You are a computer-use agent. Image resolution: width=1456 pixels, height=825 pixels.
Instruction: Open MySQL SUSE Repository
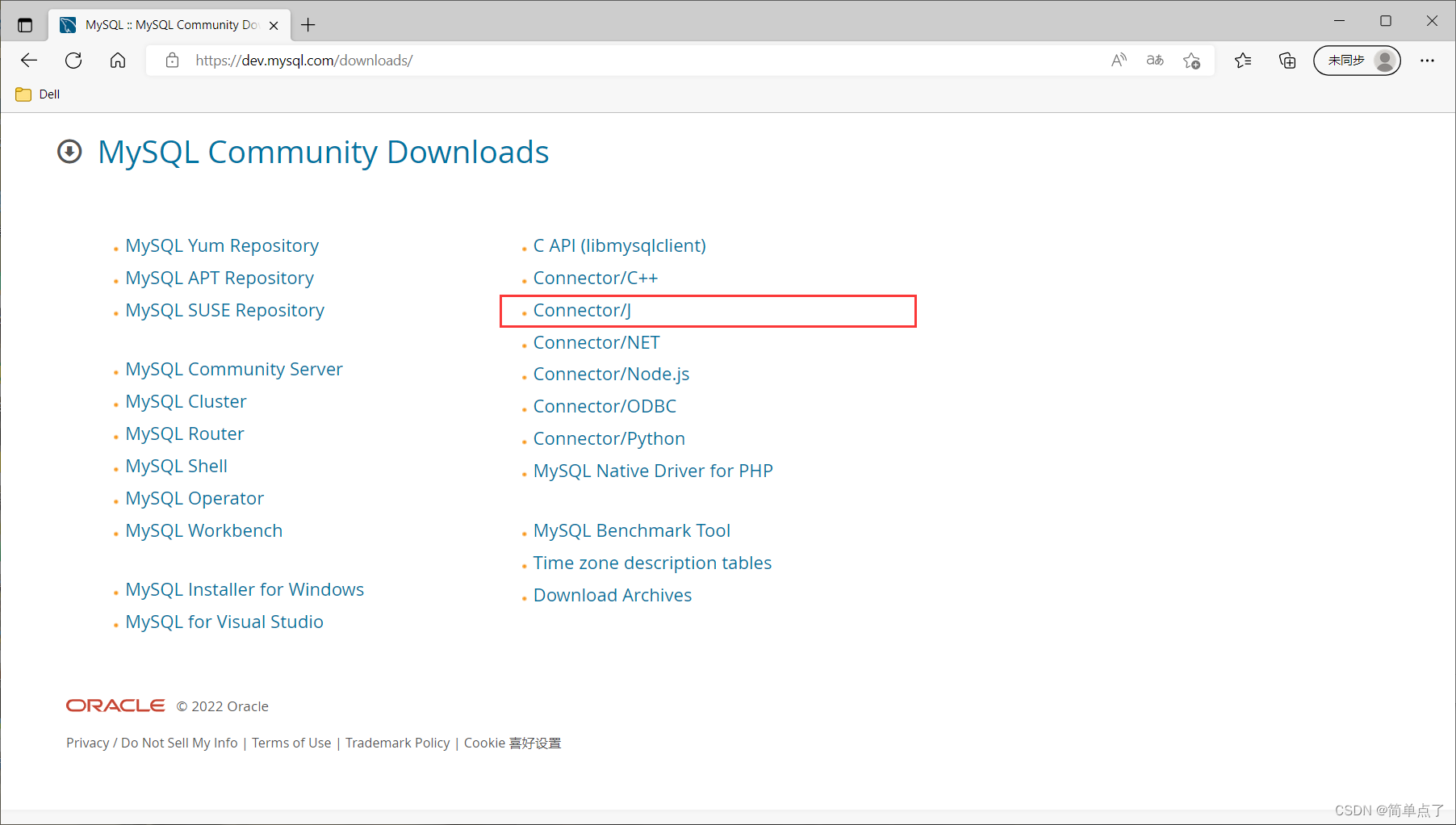point(224,310)
